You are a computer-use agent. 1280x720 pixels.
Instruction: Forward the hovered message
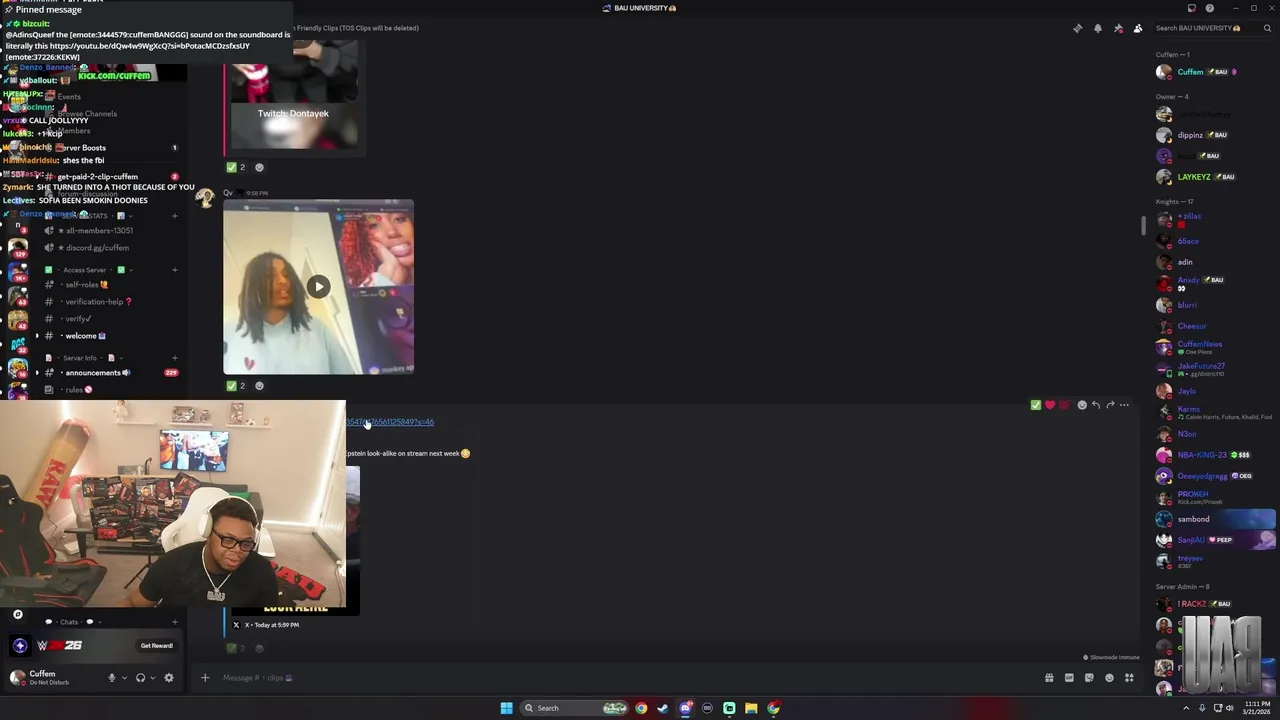1110,405
